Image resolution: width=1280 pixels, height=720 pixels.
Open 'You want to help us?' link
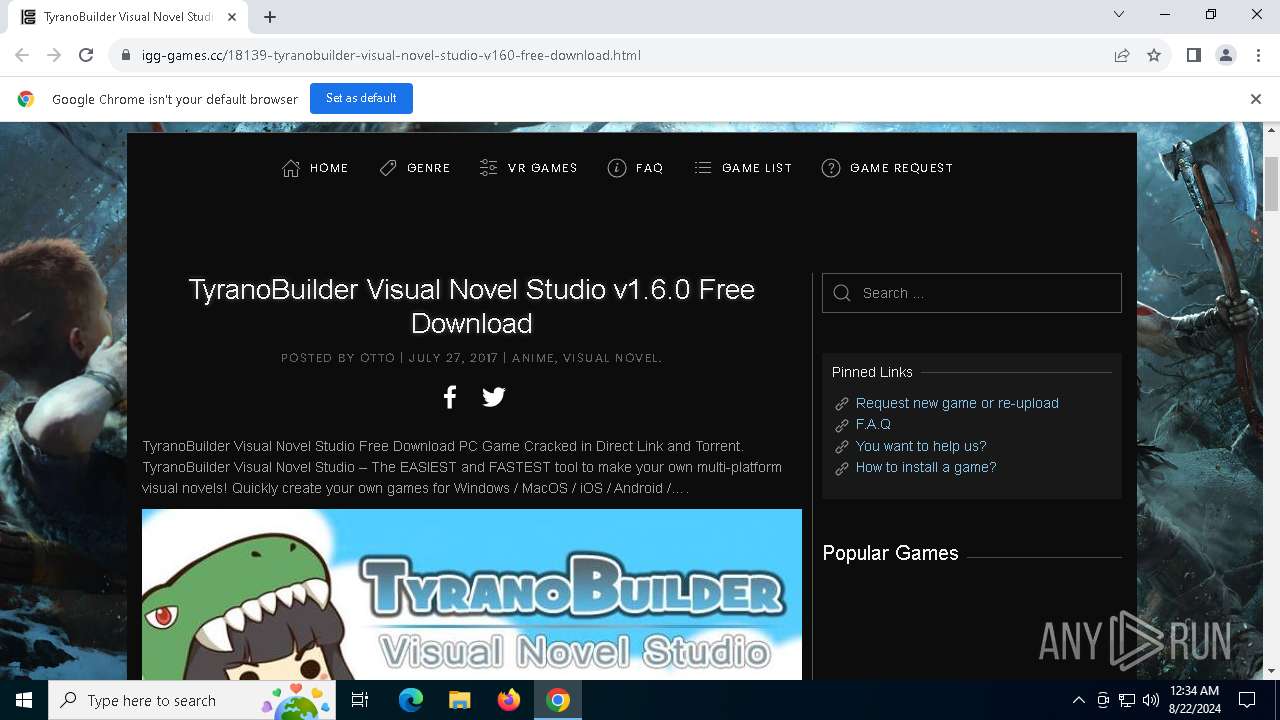(x=921, y=446)
